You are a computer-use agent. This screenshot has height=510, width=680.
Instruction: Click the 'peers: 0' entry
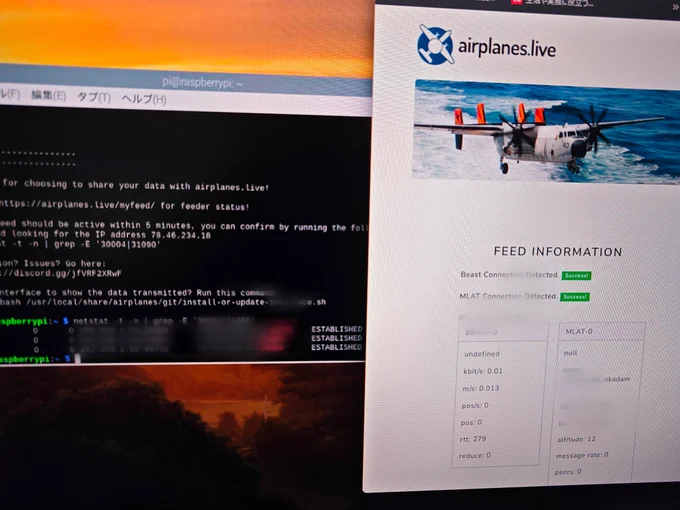[568, 472]
